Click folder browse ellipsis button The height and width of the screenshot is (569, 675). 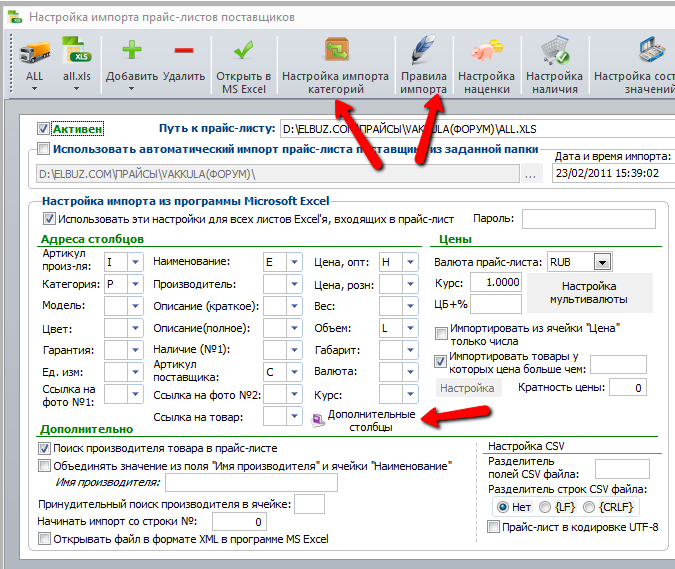point(530,174)
